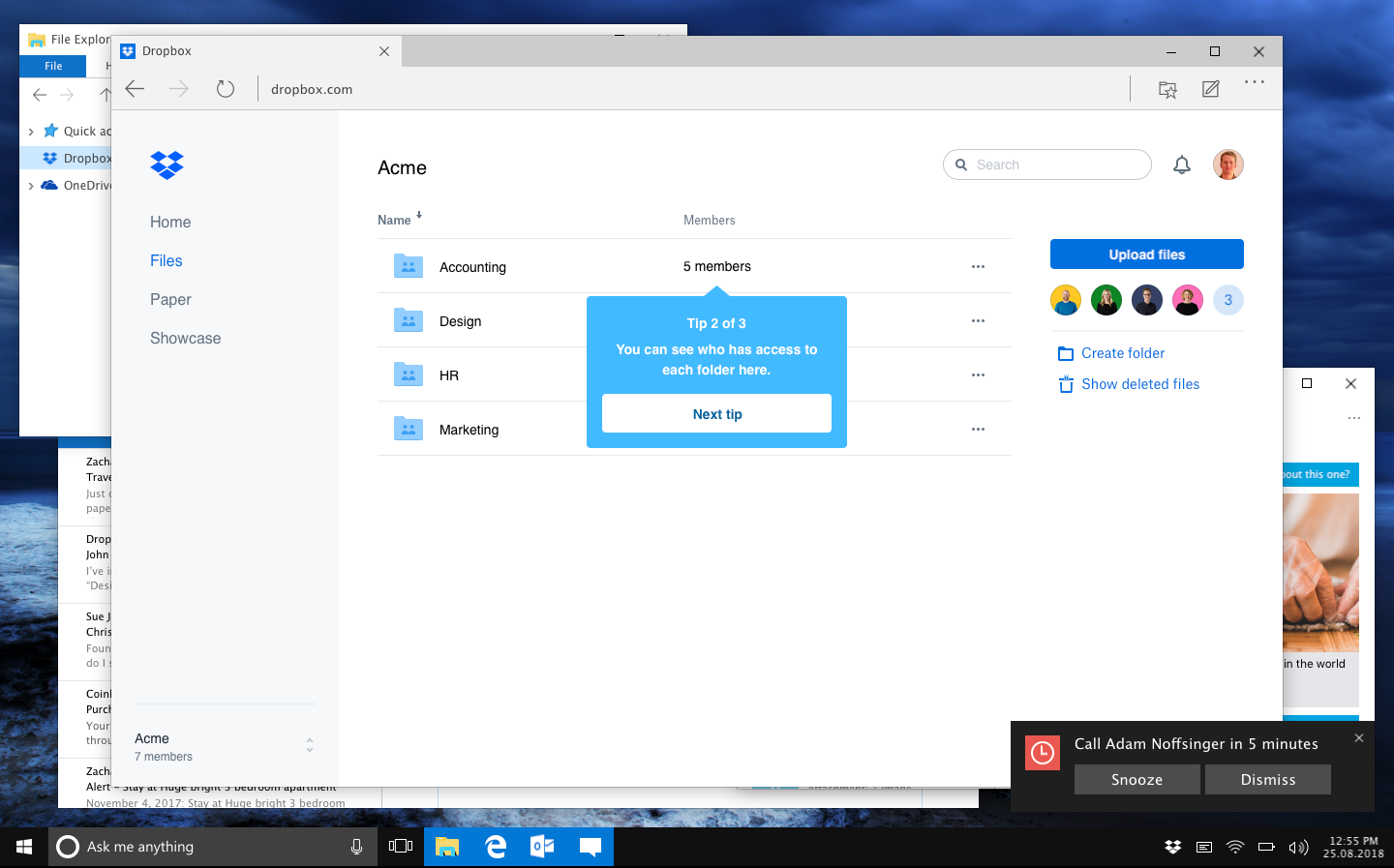Viewport: 1394px width, 868px height.
Task: Click the green-background member avatar
Action: (1106, 300)
